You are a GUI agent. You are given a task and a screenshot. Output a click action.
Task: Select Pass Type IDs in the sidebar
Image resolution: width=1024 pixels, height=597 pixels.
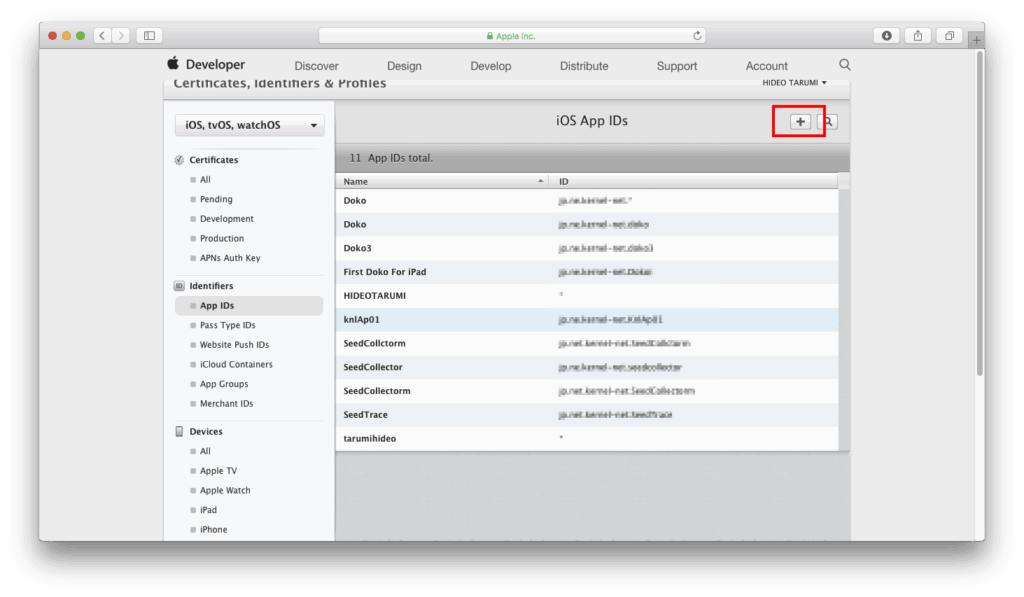click(227, 325)
